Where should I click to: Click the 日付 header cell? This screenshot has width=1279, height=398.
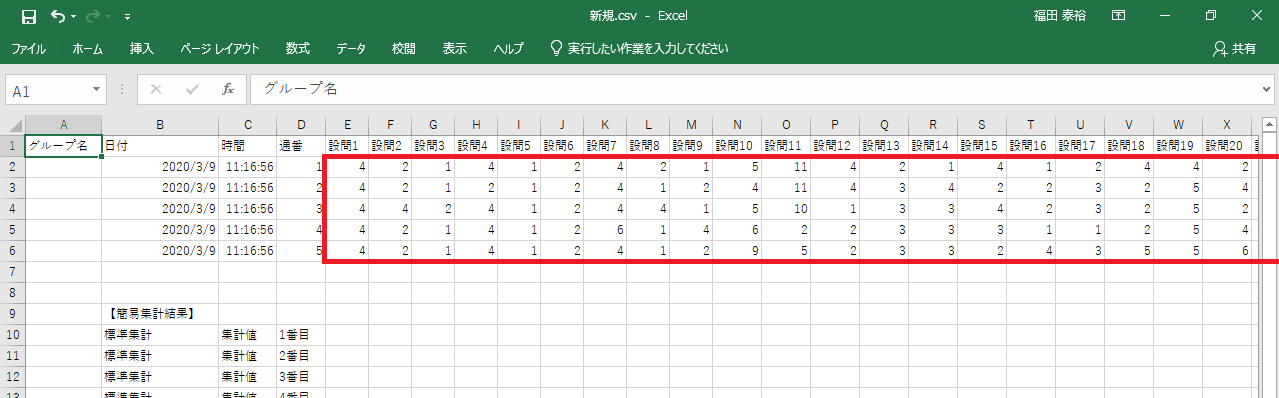click(160, 146)
